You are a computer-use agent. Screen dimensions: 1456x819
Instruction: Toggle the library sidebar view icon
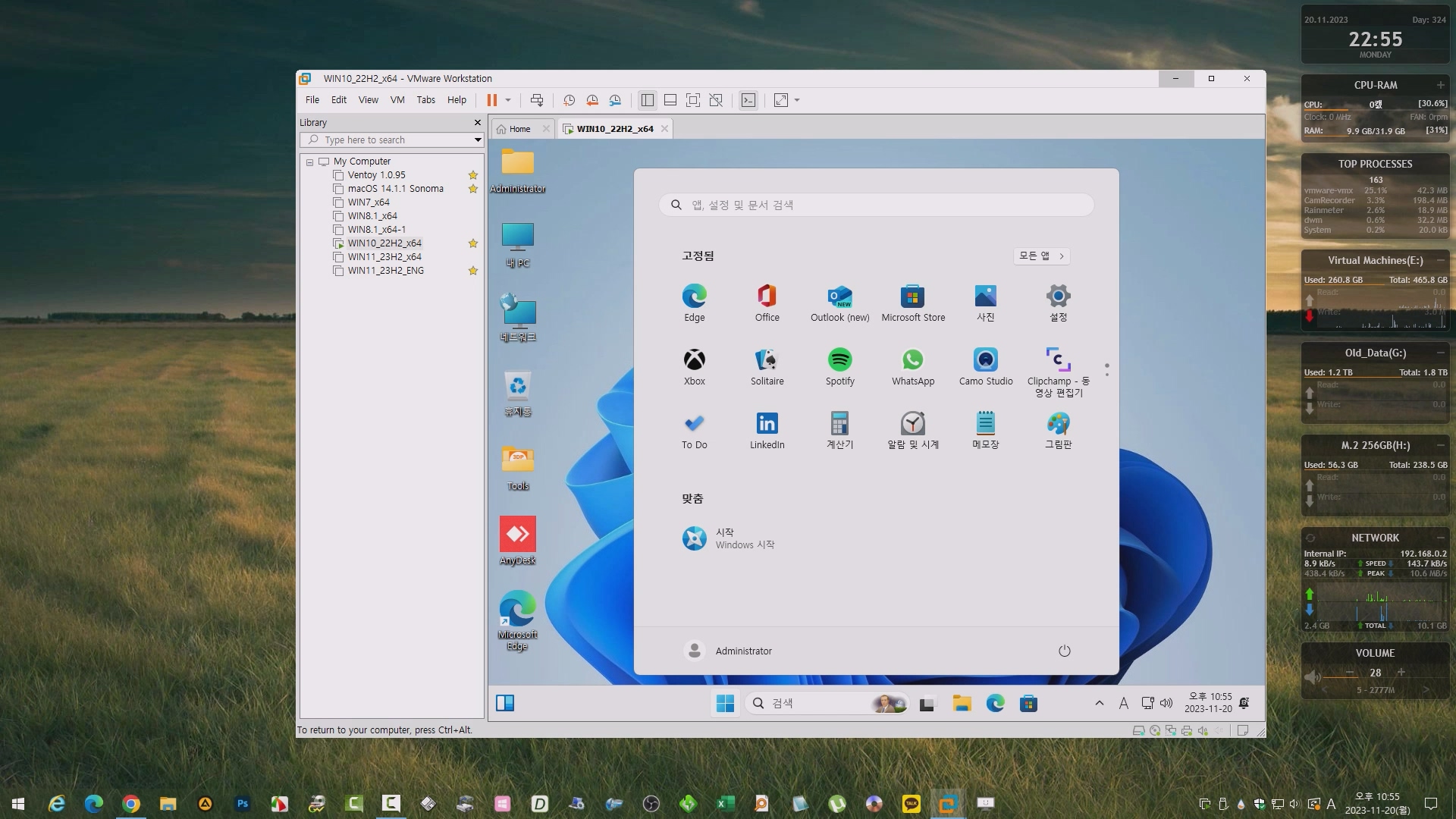[647, 100]
